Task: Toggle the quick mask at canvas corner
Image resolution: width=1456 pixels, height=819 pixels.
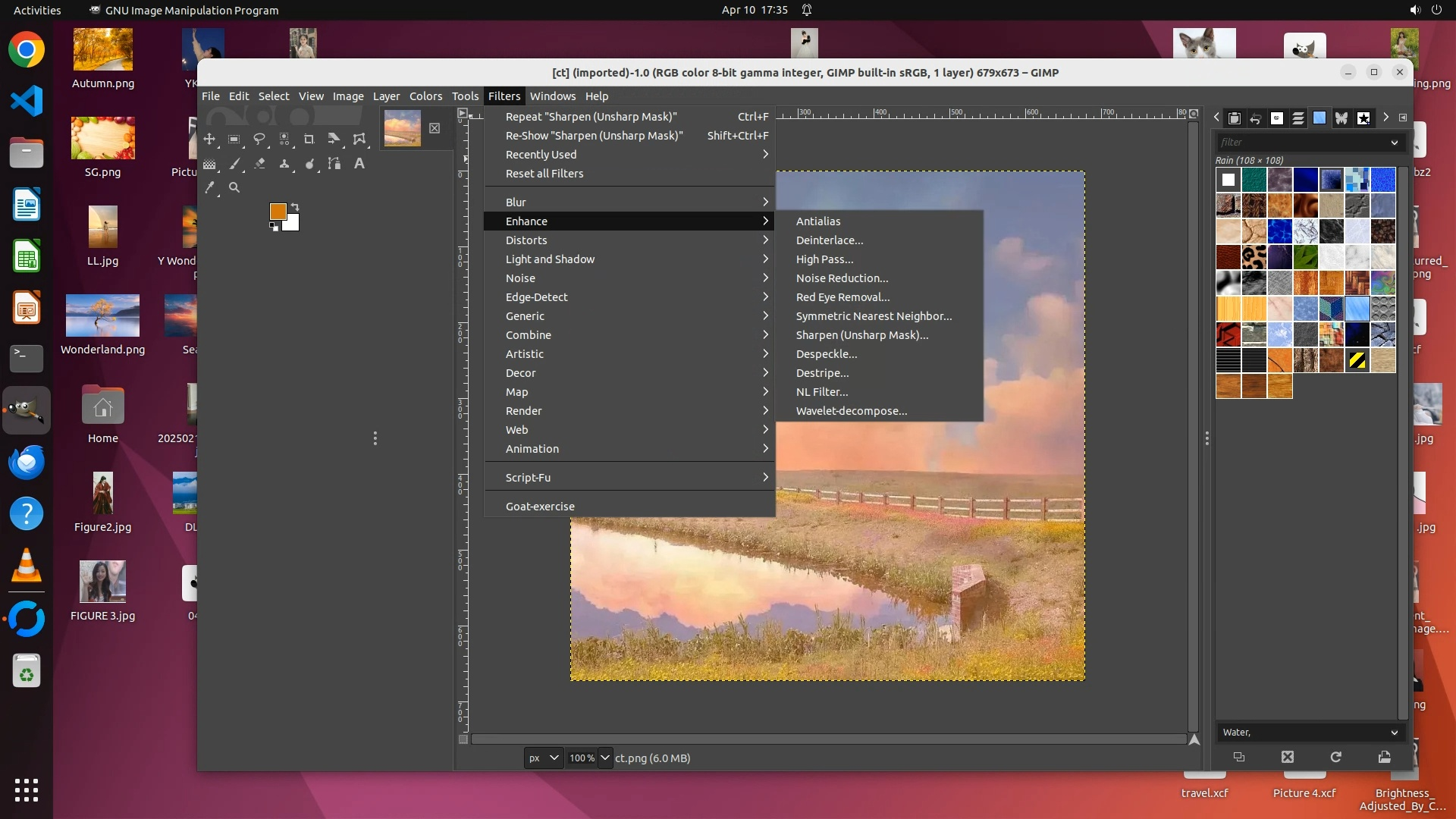Action: pyautogui.click(x=463, y=739)
